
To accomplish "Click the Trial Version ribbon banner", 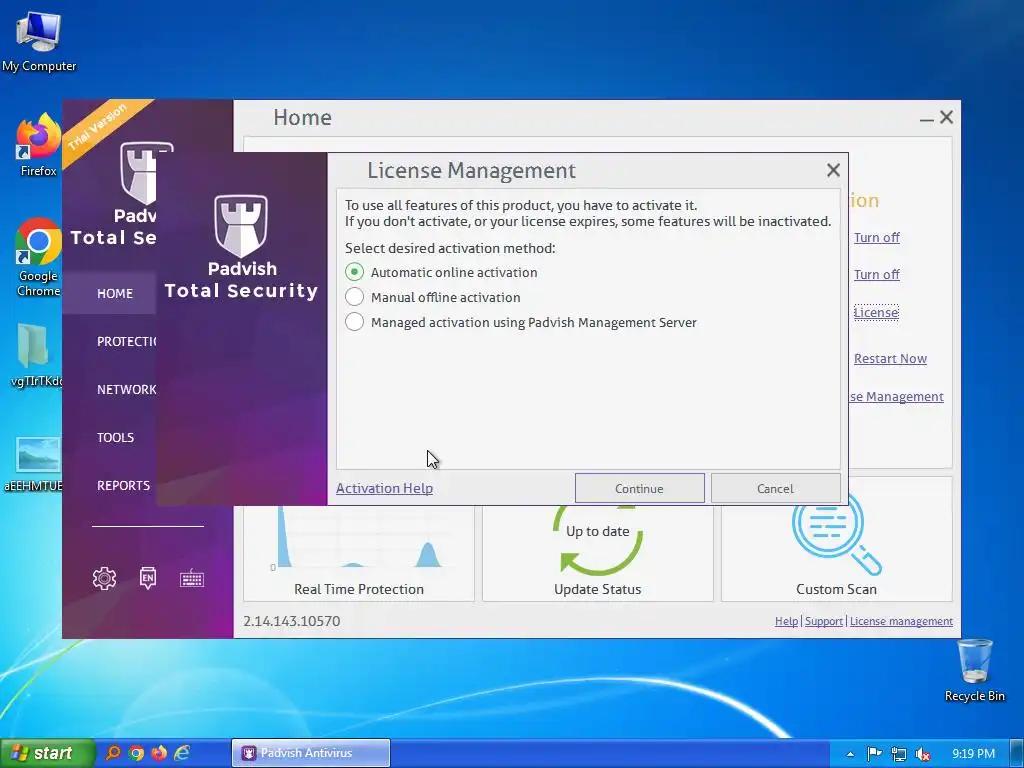I will point(101,129).
